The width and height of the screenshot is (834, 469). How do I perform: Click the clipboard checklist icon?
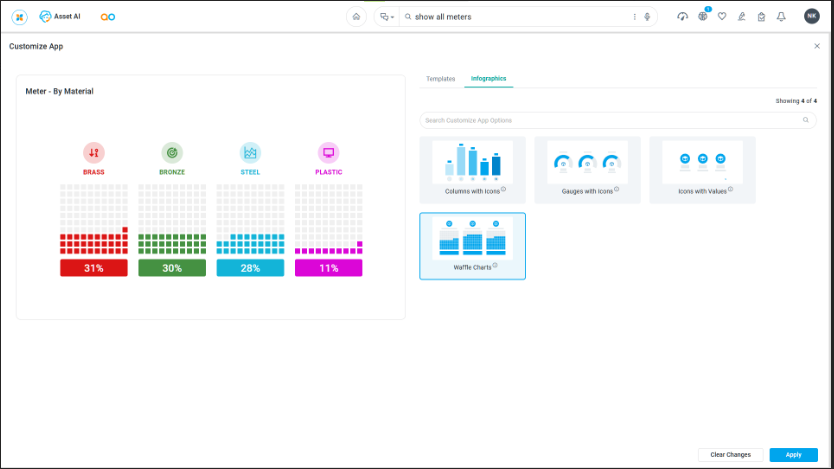click(x=761, y=17)
